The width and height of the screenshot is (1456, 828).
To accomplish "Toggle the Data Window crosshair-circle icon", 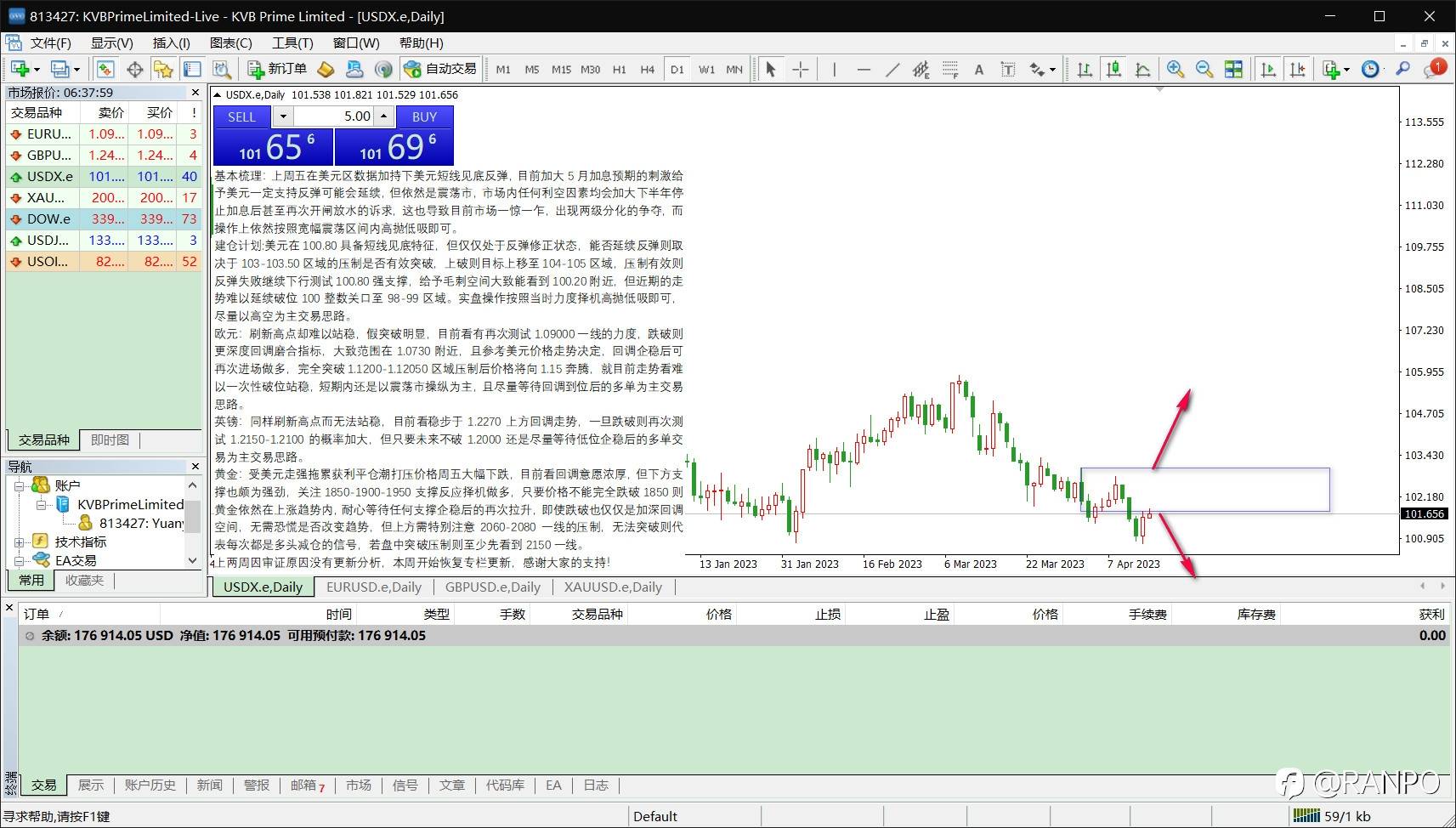I will [134, 69].
